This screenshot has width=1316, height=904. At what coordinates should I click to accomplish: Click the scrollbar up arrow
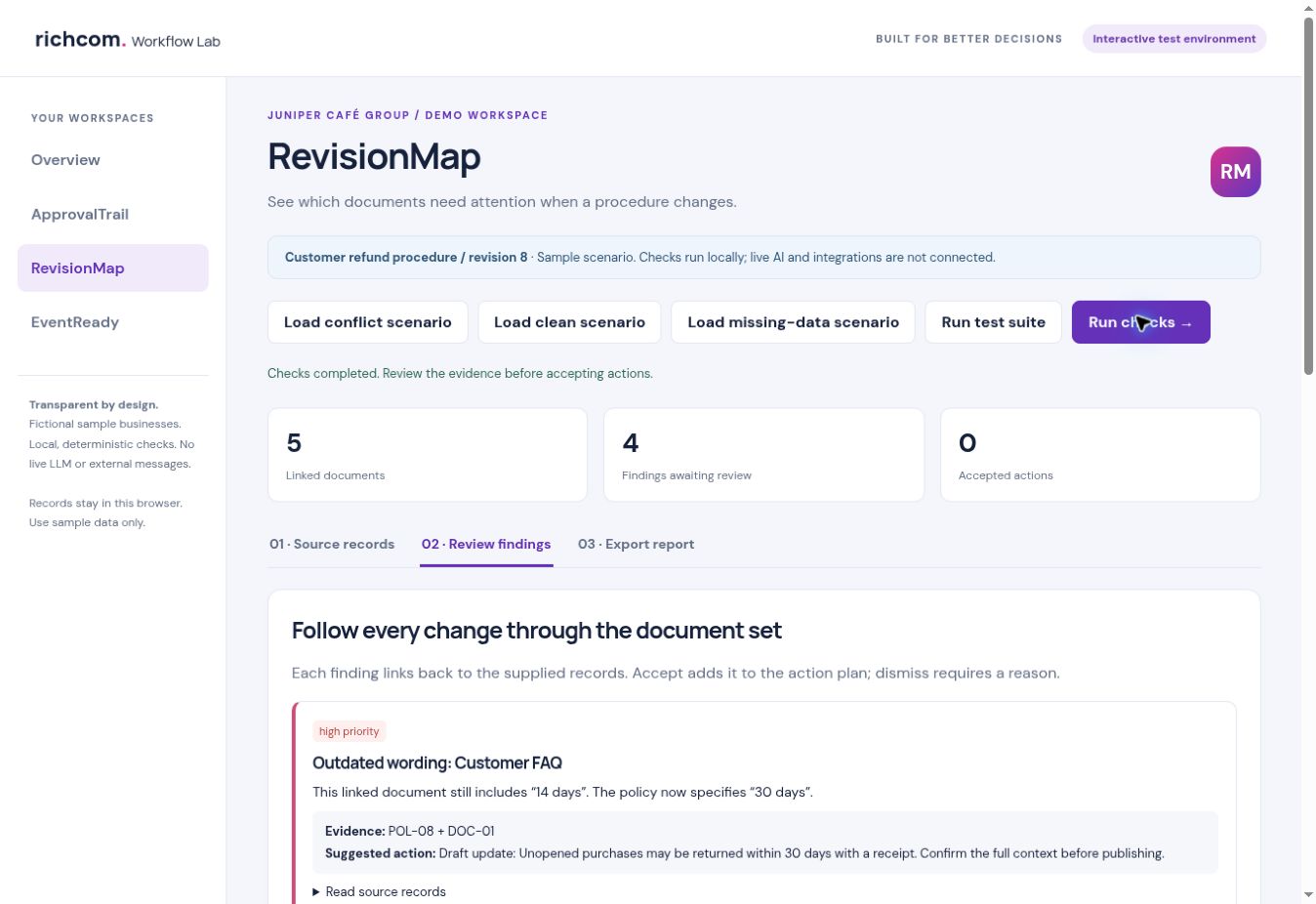pyautogui.click(x=1308, y=8)
